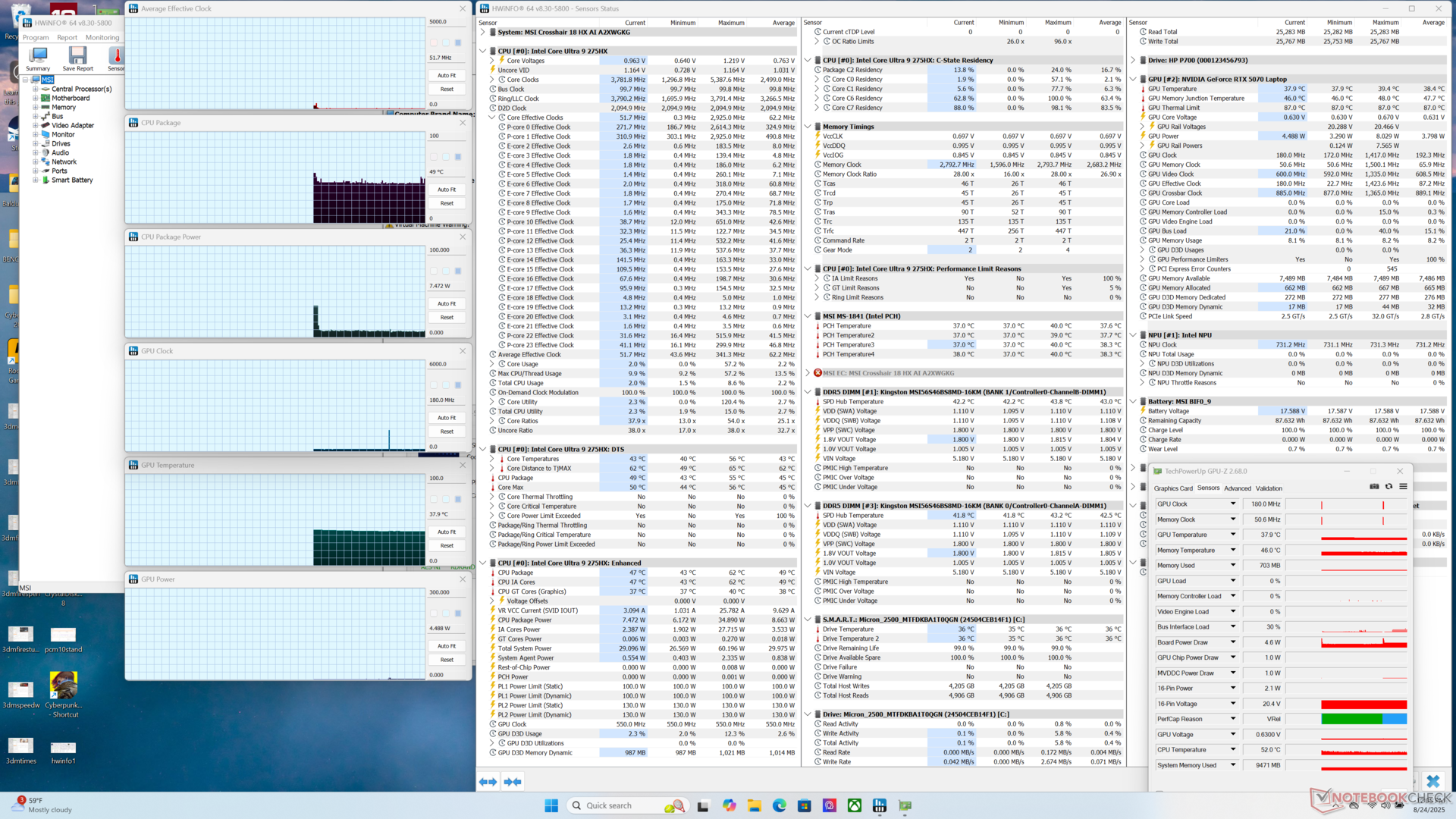Image resolution: width=1456 pixels, height=819 pixels.
Task: Edit the 5000.0 maximum value in Average Effective Clock graph
Action: pyautogui.click(x=447, y=22)
